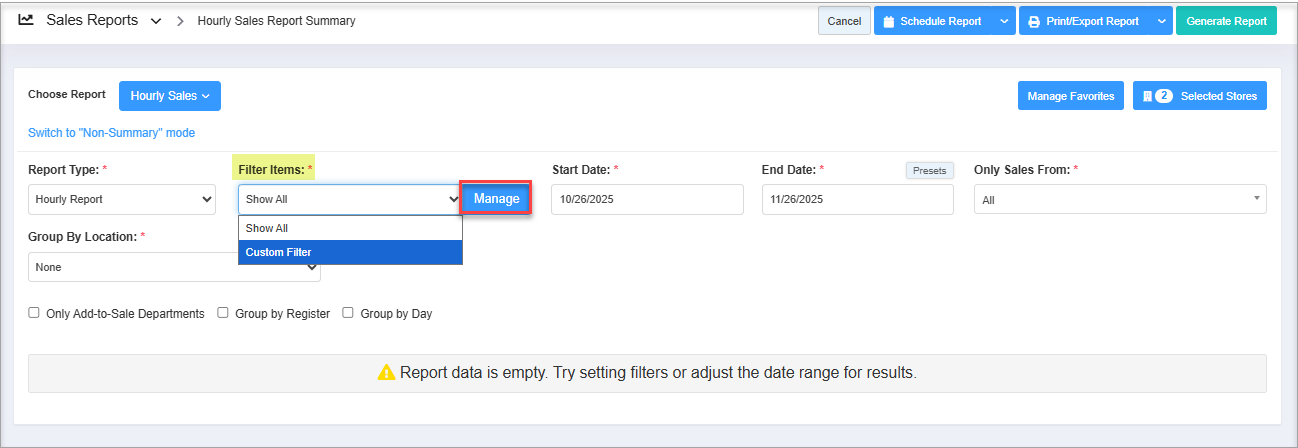Click the warning triangle icon
This screenshot has width=1298, height=448.
point(386,373)
